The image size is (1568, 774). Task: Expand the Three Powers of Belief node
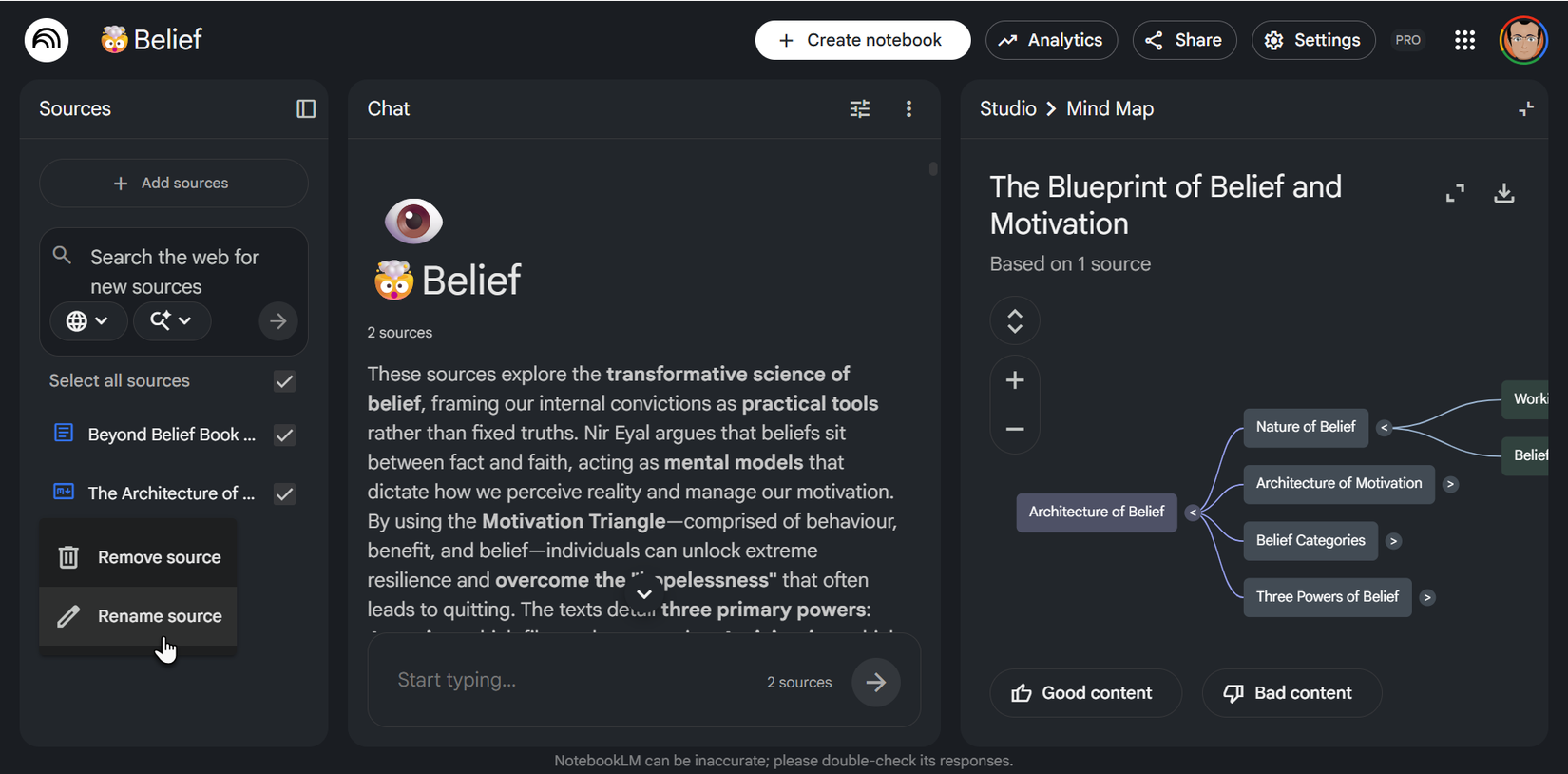1426,597
